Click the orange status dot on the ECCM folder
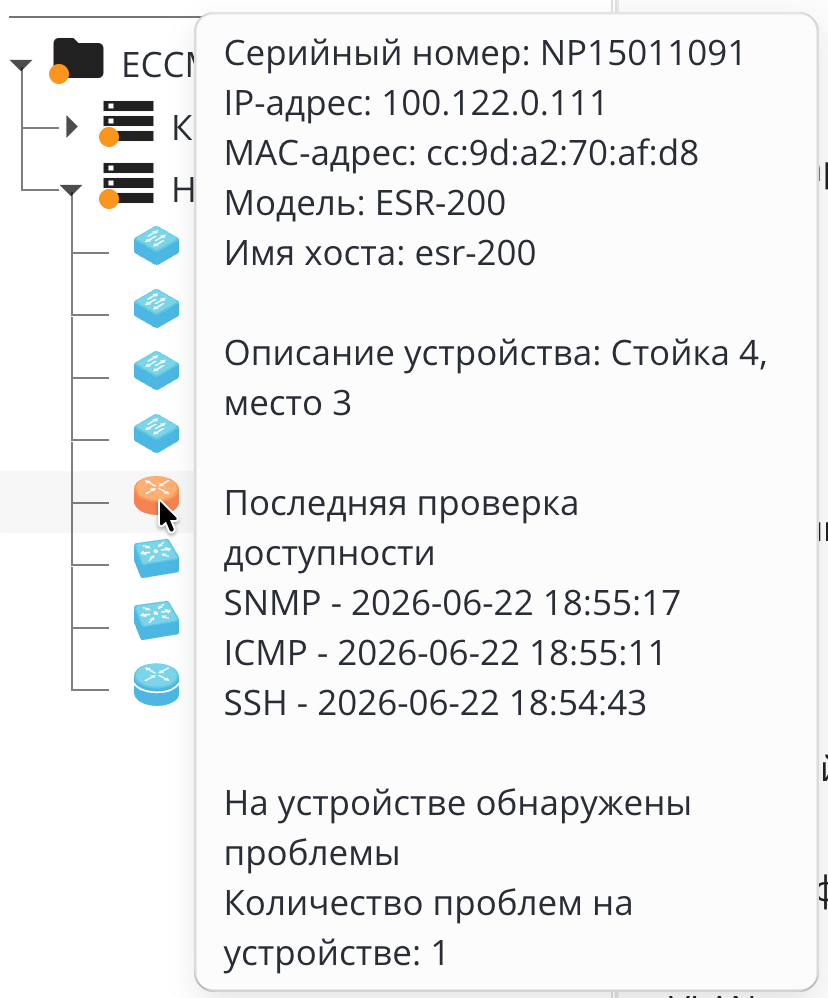Screen dimensions: 828x998 [59, 74]
